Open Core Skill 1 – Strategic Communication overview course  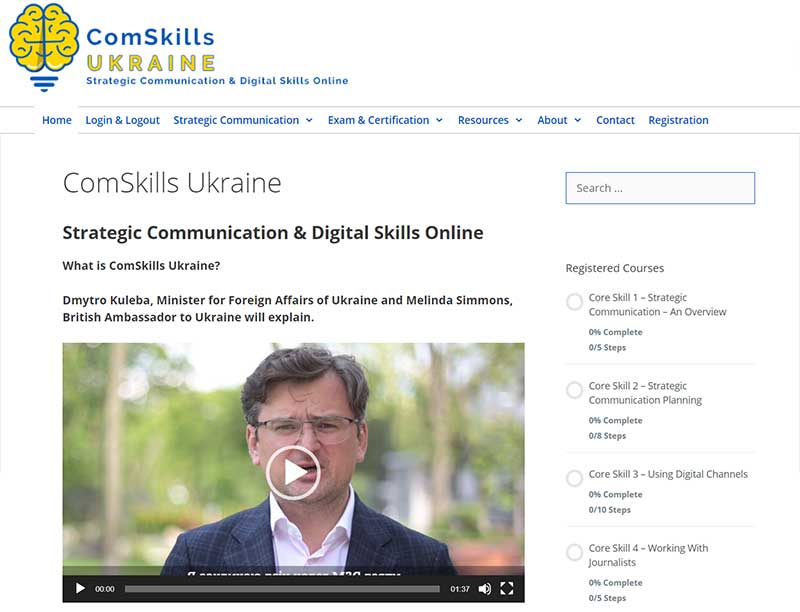tap(657, 304)
